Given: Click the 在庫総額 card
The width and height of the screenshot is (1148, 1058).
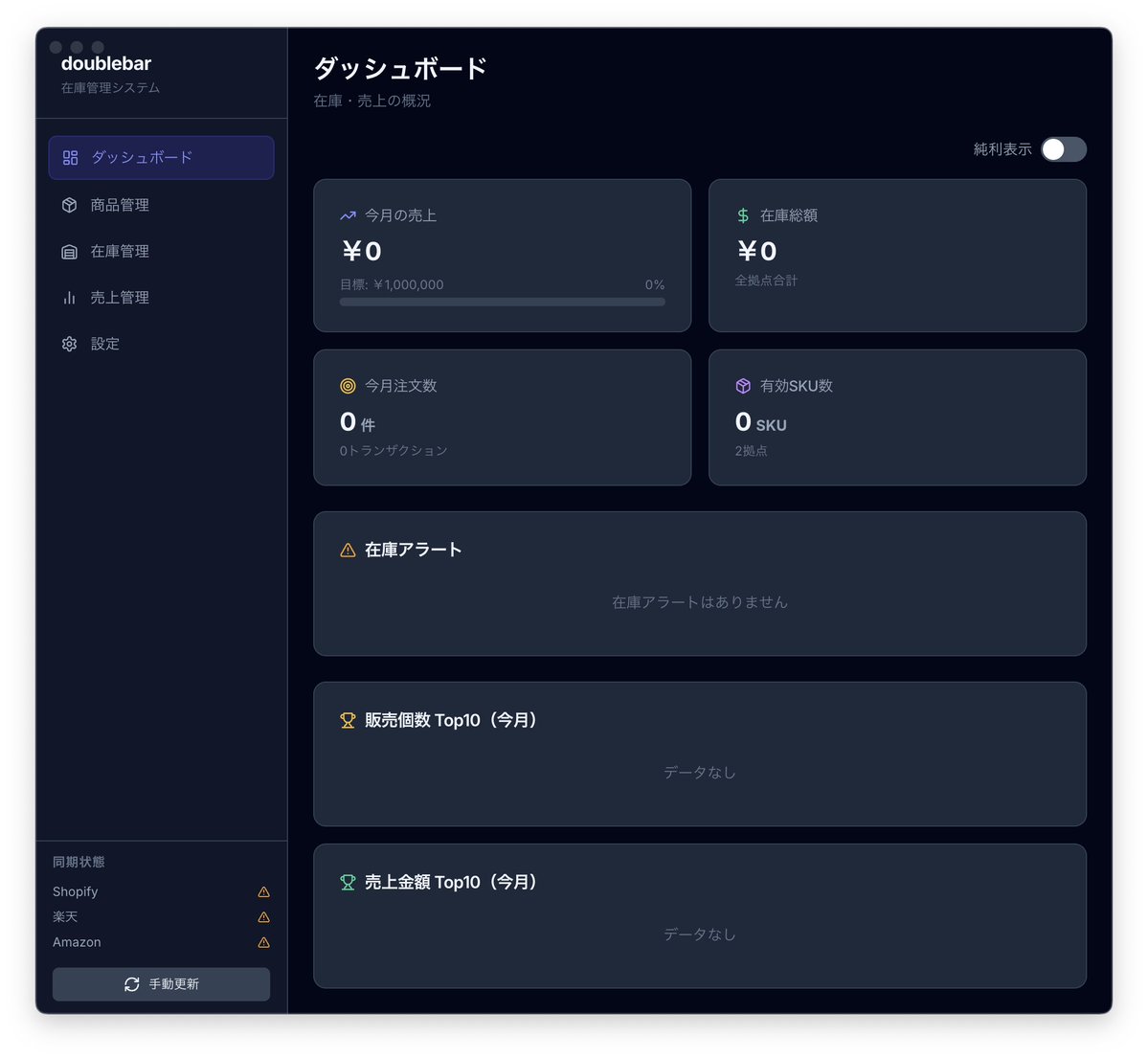Looking at the screenshot, I should 897,256.
